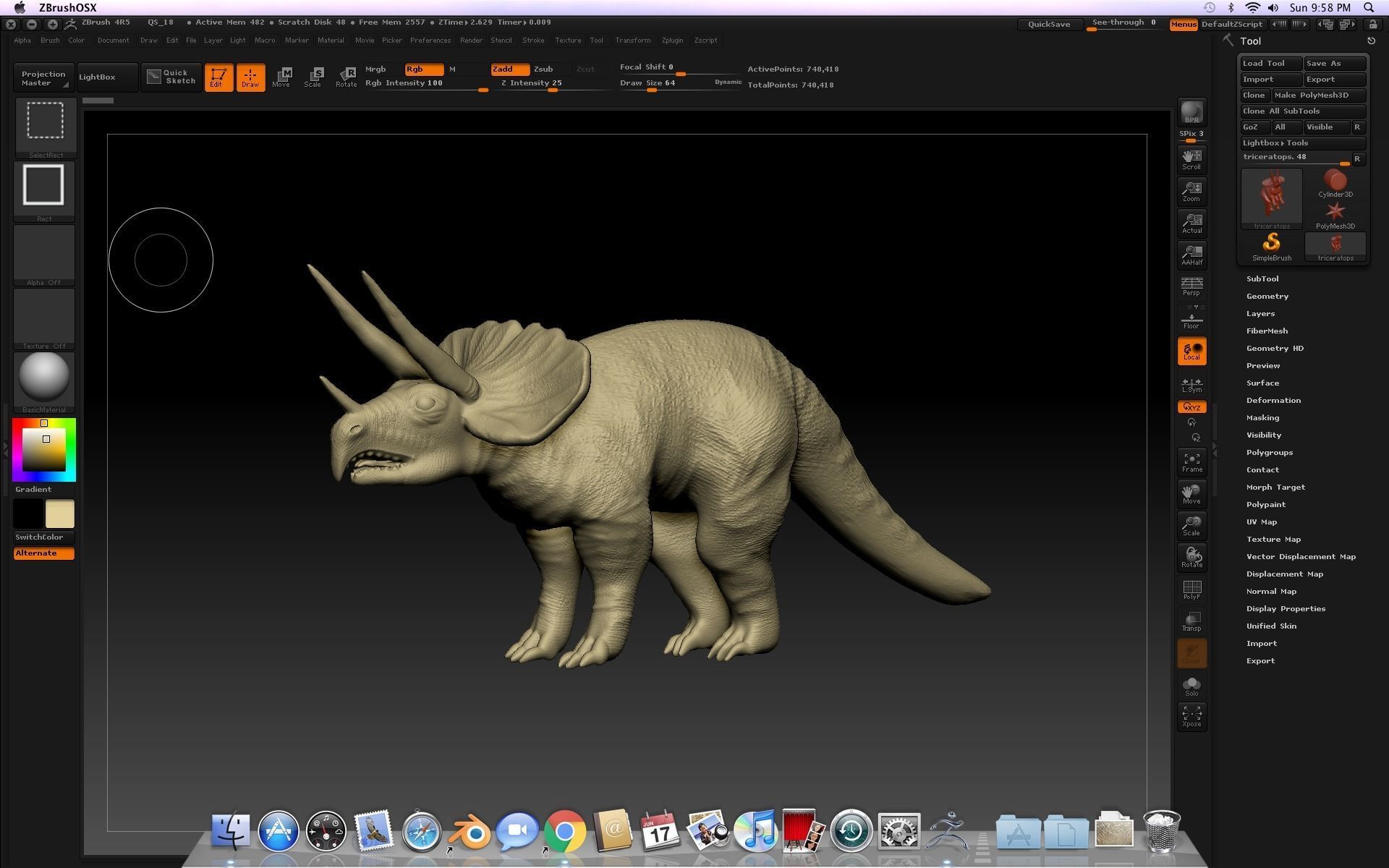
Task: Select Scale mode in top toolbar
Action: pos(313,77)
